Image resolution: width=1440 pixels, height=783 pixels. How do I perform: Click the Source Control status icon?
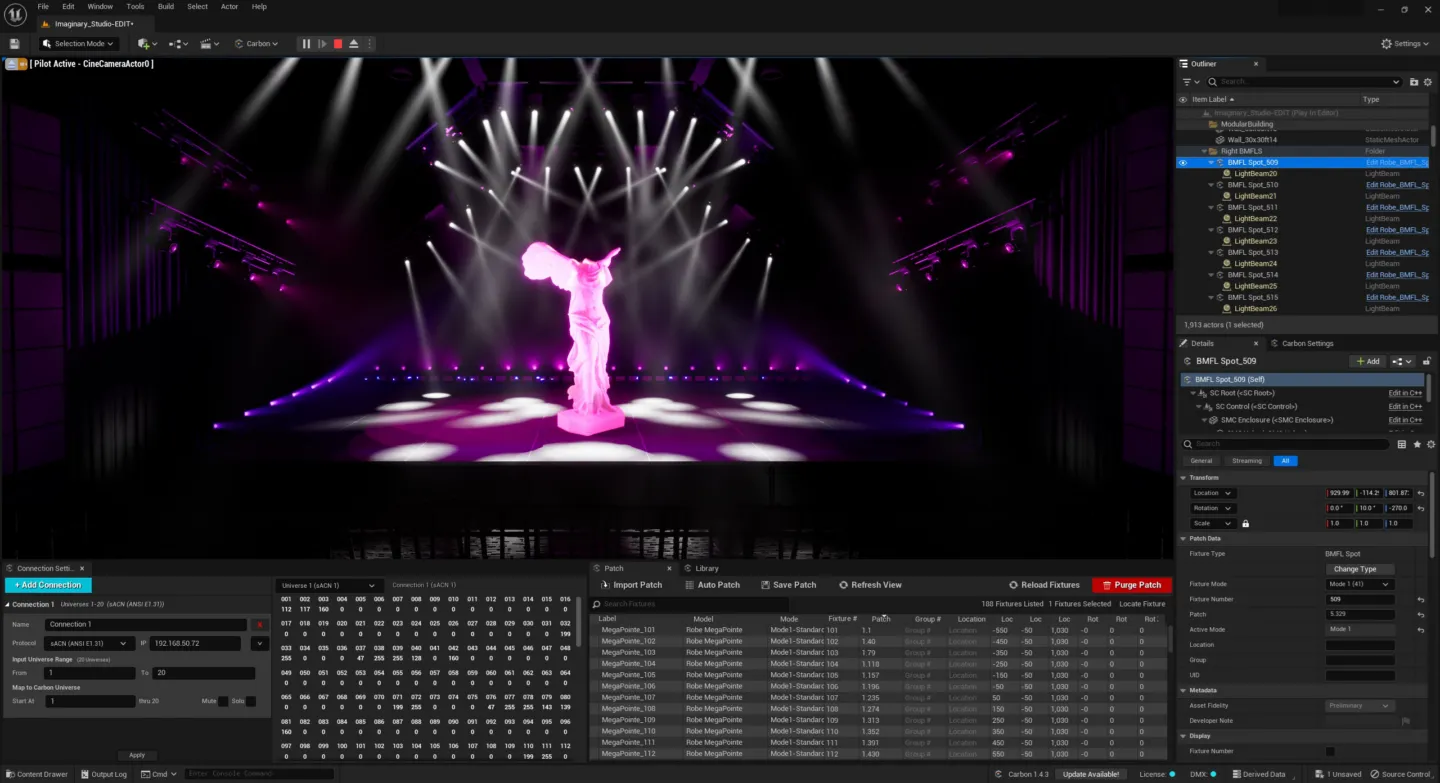click(1402, 774)
